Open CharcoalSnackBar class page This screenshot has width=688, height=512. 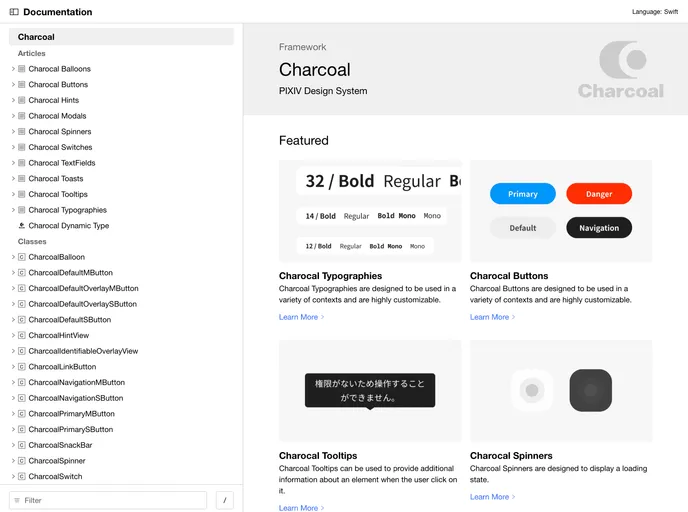[60, 445]
